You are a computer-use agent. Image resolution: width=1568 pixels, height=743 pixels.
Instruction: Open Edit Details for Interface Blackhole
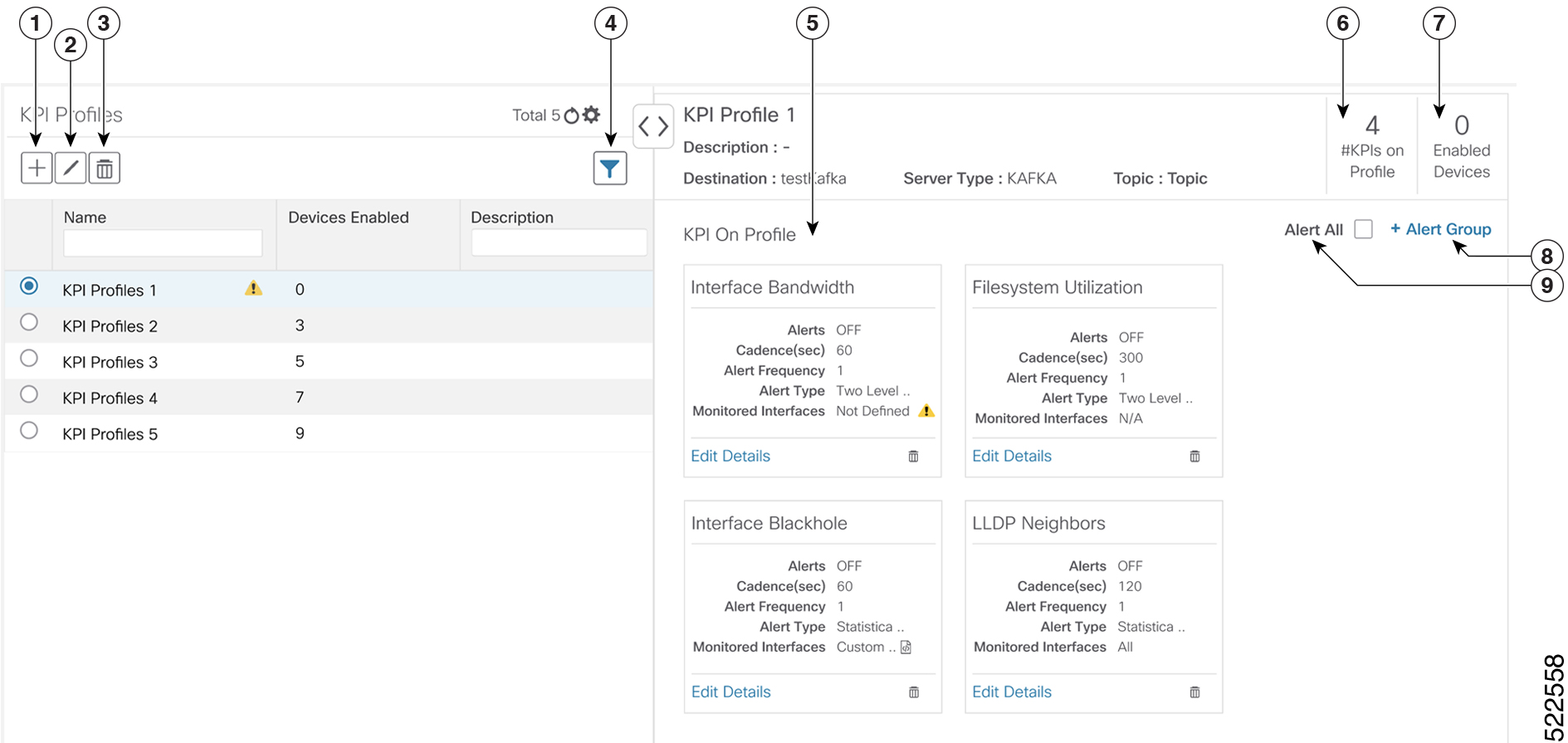(x=730, y=692)
